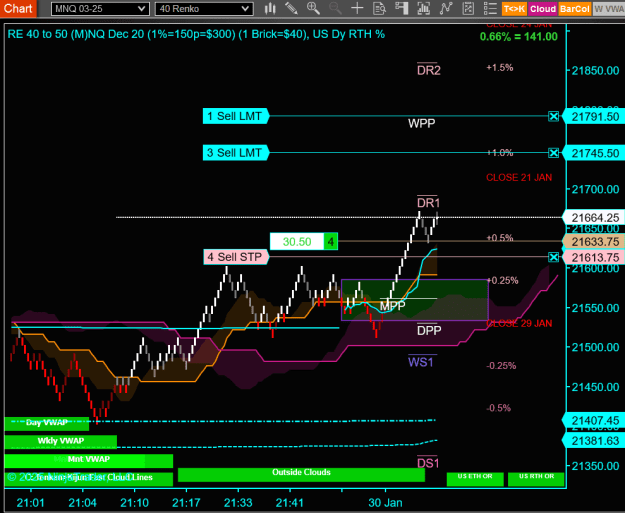Click the 30.50 position profit label
Viewport: 625px width, 513px height.
tap(297, 242)
